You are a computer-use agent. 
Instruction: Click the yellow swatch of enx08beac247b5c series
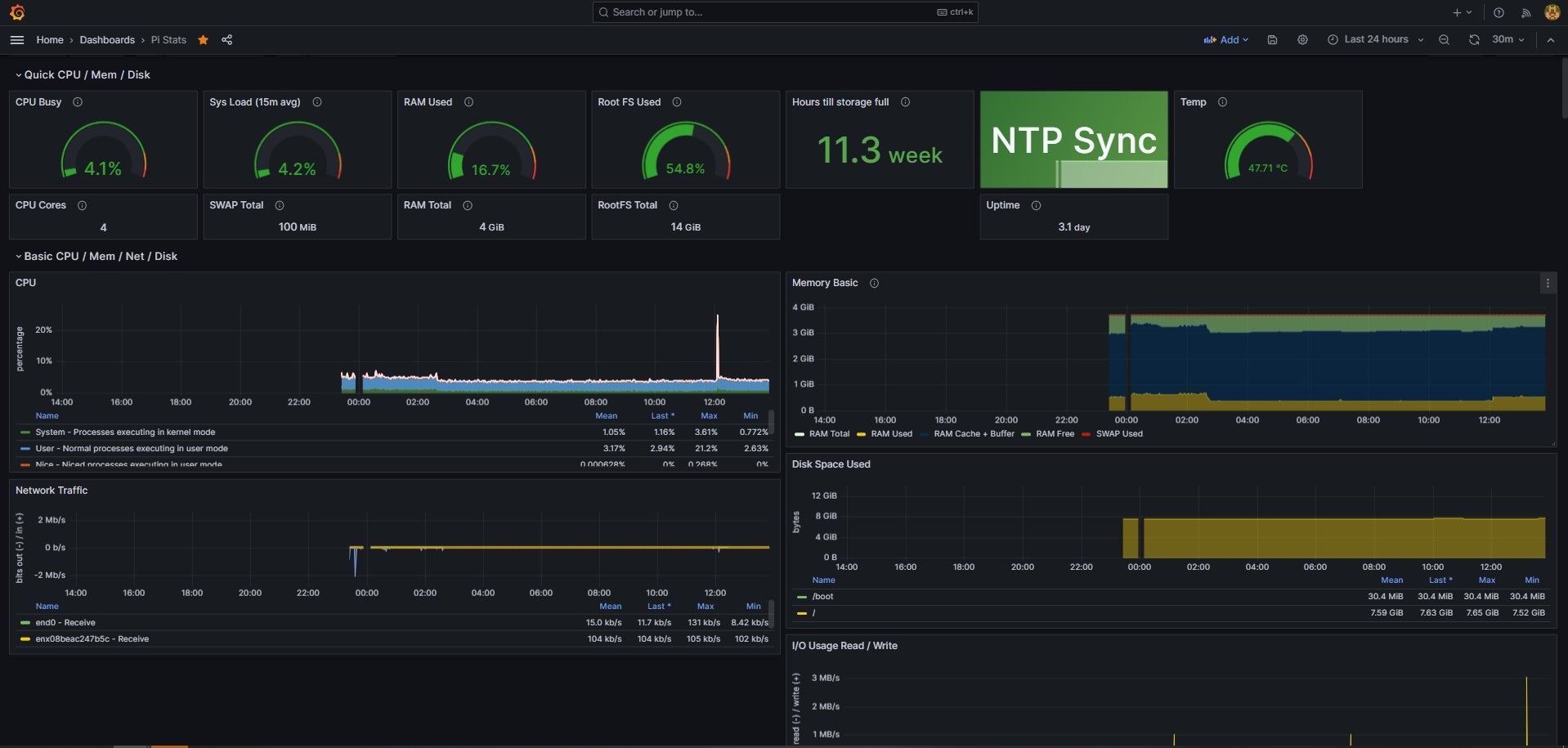click(25, 639)
